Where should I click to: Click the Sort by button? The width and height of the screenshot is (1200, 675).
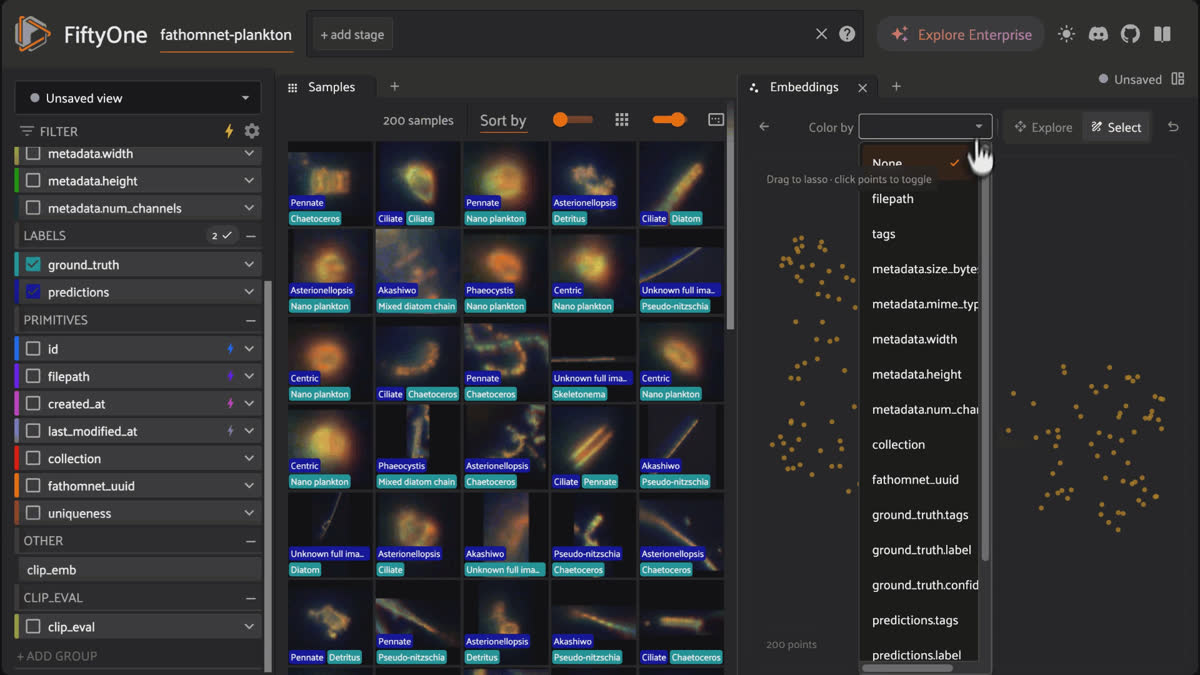point(503,121)
